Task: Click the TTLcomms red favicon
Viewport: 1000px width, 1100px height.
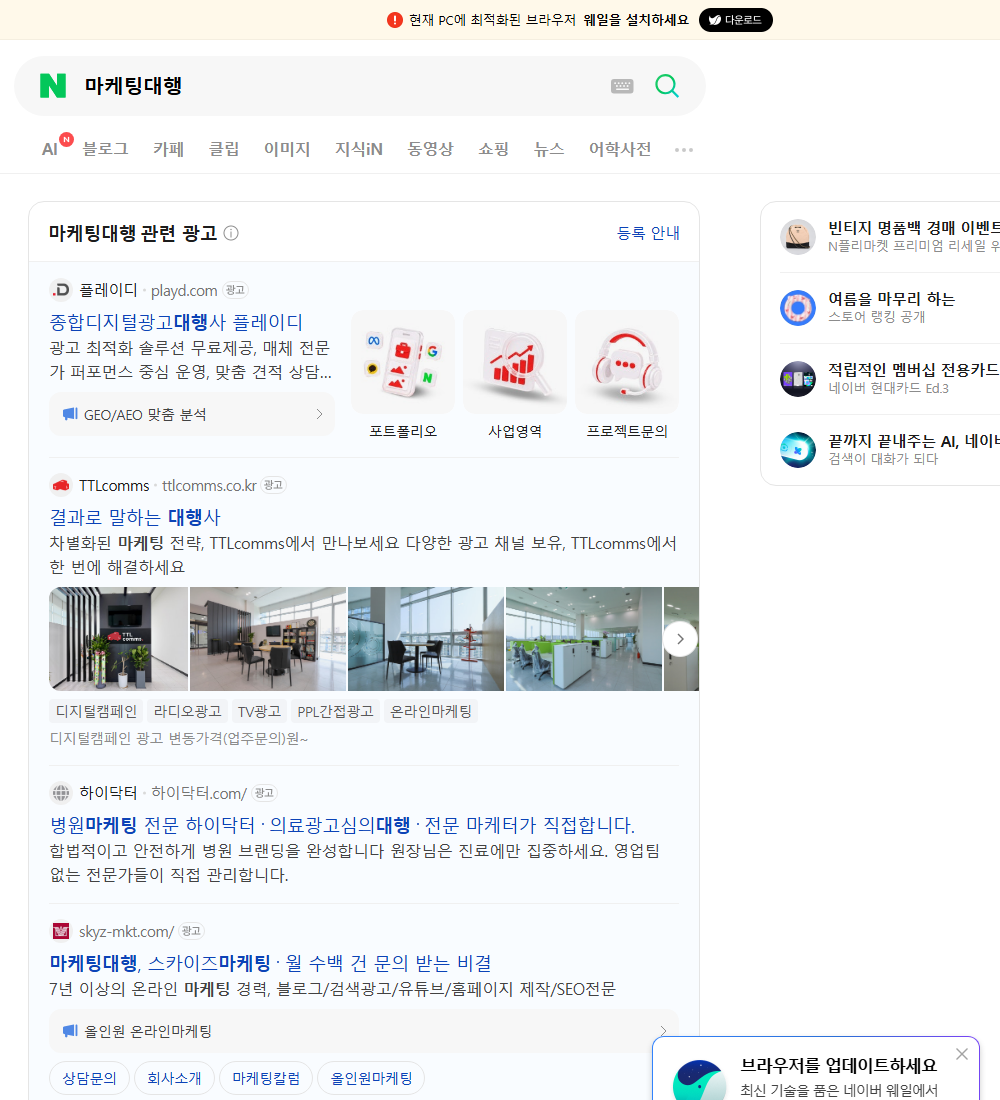Action: click(x=61, y=485)
